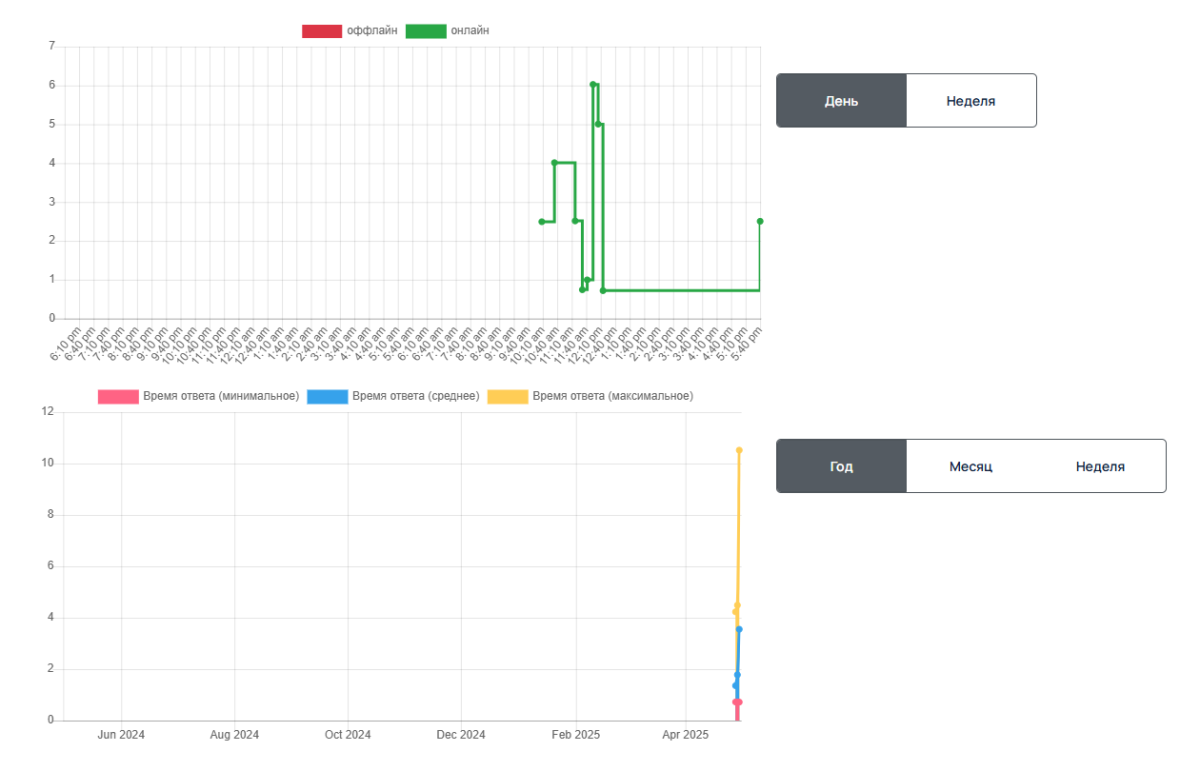
Task: Click the active "Год" button
Action: click(x=841, y=465)
